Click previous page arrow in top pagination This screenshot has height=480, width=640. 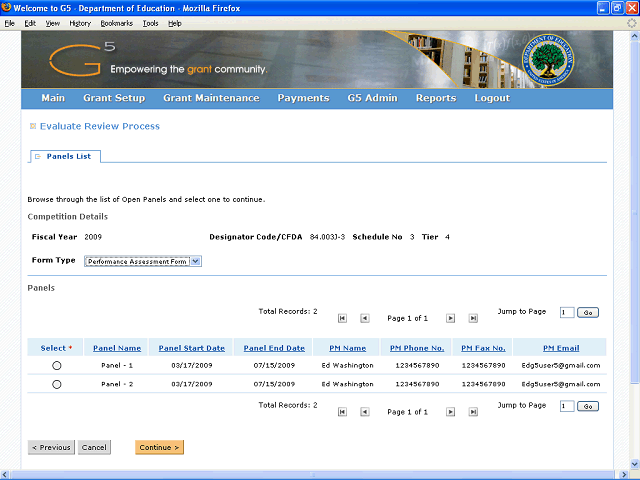tap(364, 318)
